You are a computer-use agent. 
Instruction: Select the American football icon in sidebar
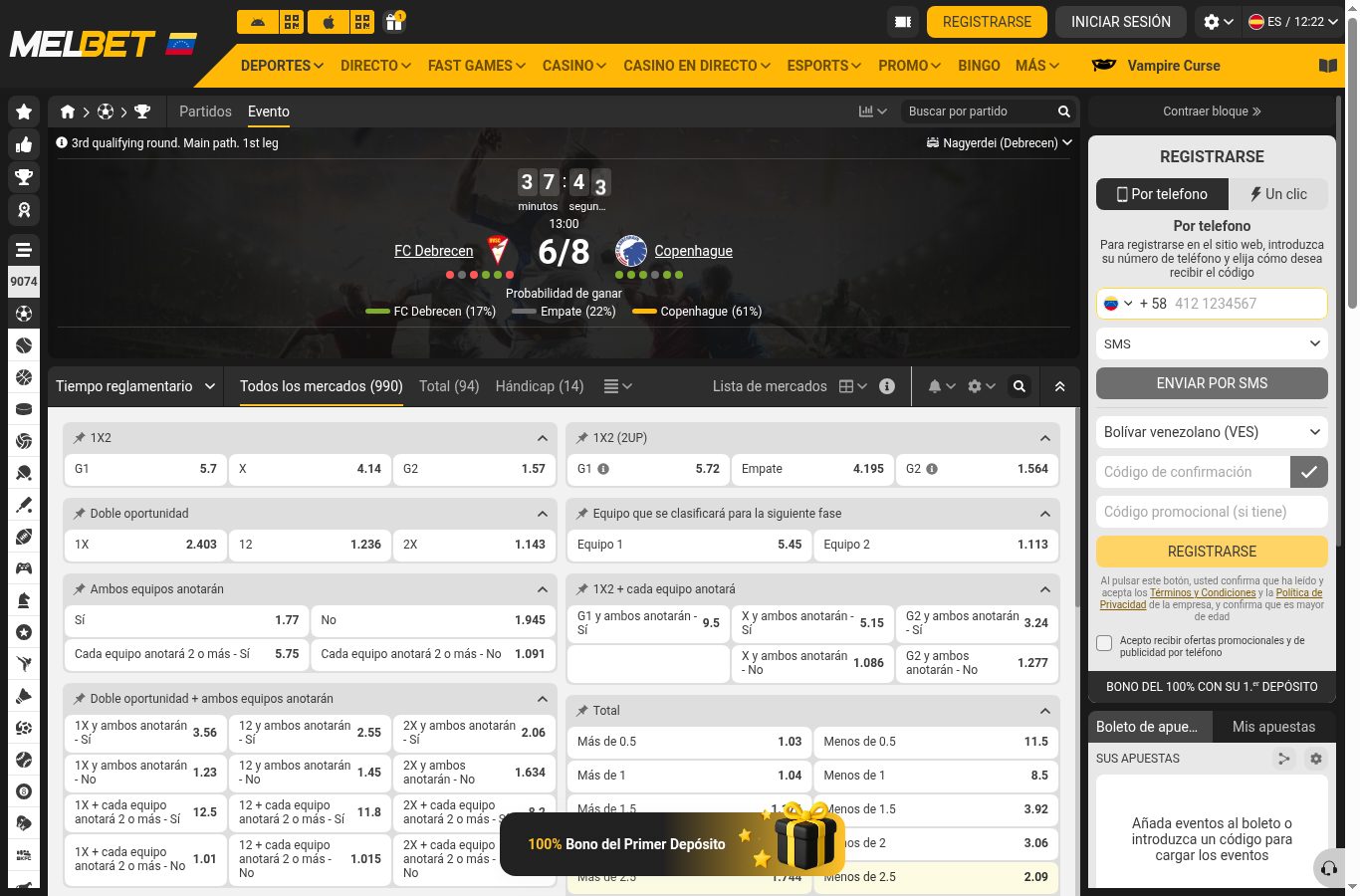(x=24, y=537)
